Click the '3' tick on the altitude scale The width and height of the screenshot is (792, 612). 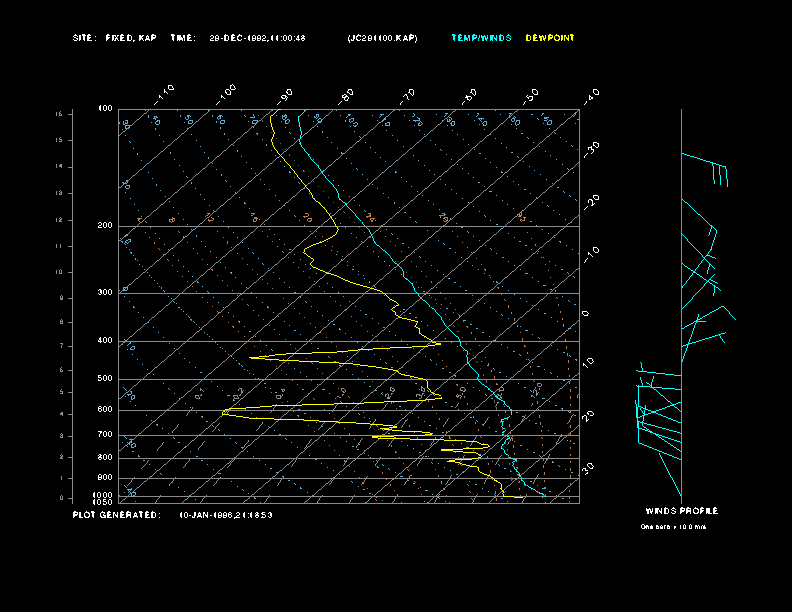pyautogui.click(x=62, y=436)
